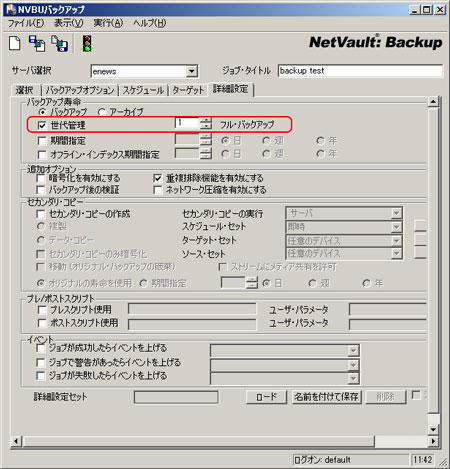This screenshot has height=469, width=450.
Task: Click the load backup set toolbar icon
Action: point(37,43)
